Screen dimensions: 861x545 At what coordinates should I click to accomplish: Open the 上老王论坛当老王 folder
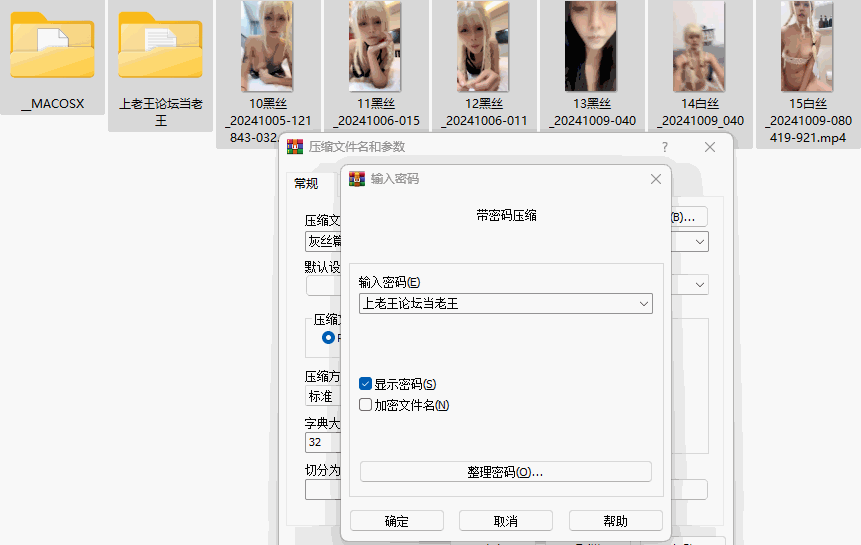[160, 47]
